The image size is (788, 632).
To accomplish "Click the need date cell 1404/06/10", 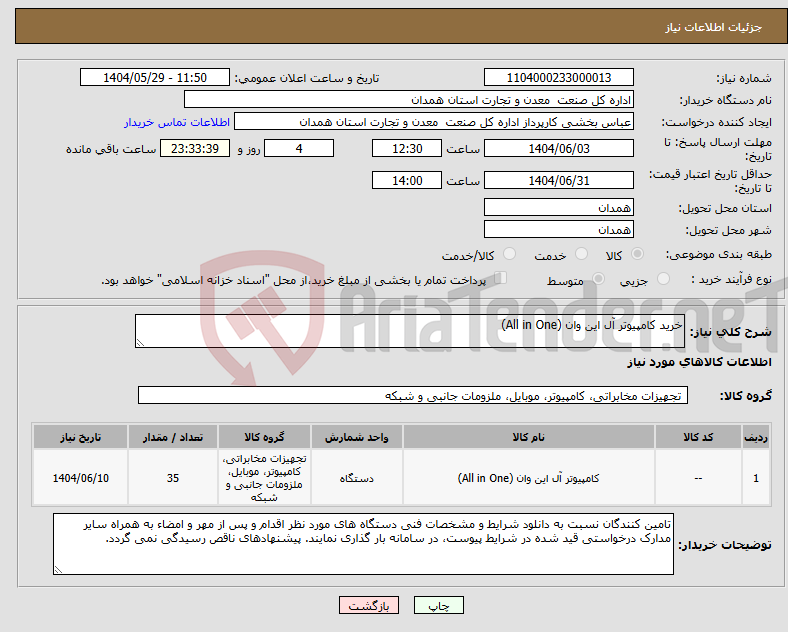I will click(80, 478).
